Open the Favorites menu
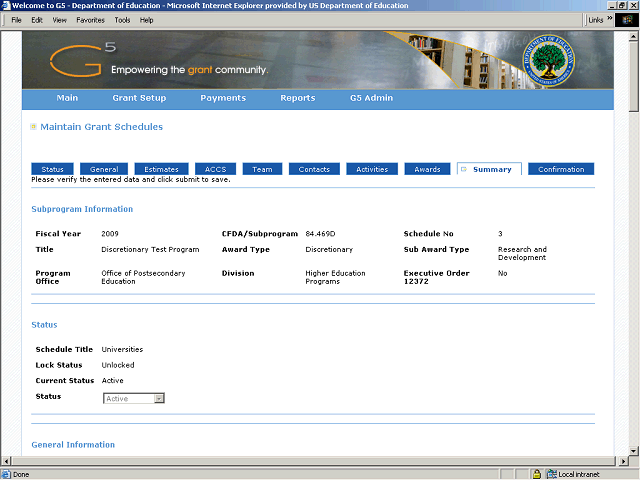Image resolution: width=640 pixels, height=480 pixels. [91, 20]
